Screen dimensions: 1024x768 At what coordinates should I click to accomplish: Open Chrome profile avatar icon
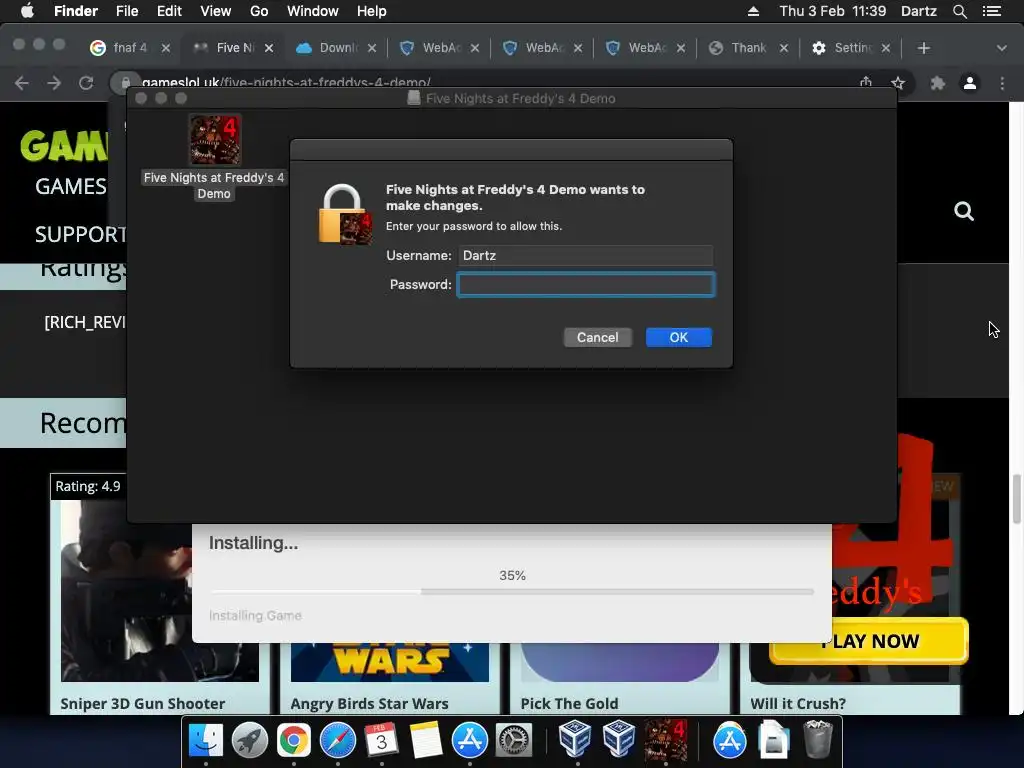coord(970,83)
